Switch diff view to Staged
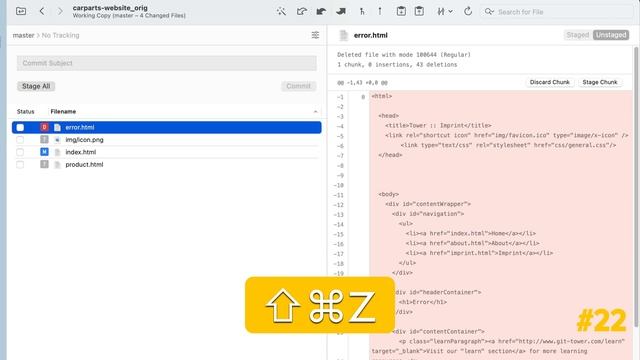This screenshot has width=640, height=360. click(578, 35)
